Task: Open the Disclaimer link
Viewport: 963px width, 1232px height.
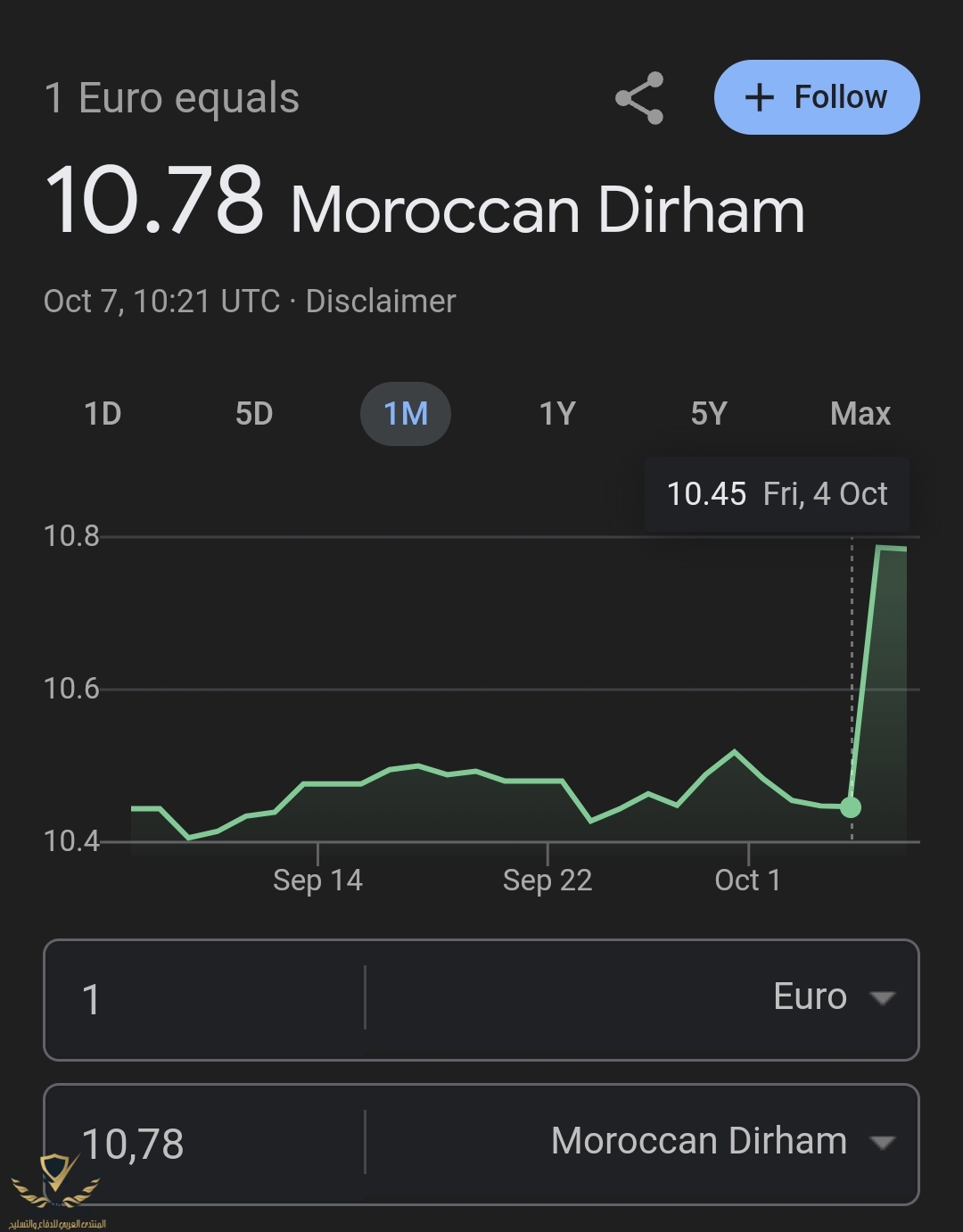Action: [x=381, y=302]
